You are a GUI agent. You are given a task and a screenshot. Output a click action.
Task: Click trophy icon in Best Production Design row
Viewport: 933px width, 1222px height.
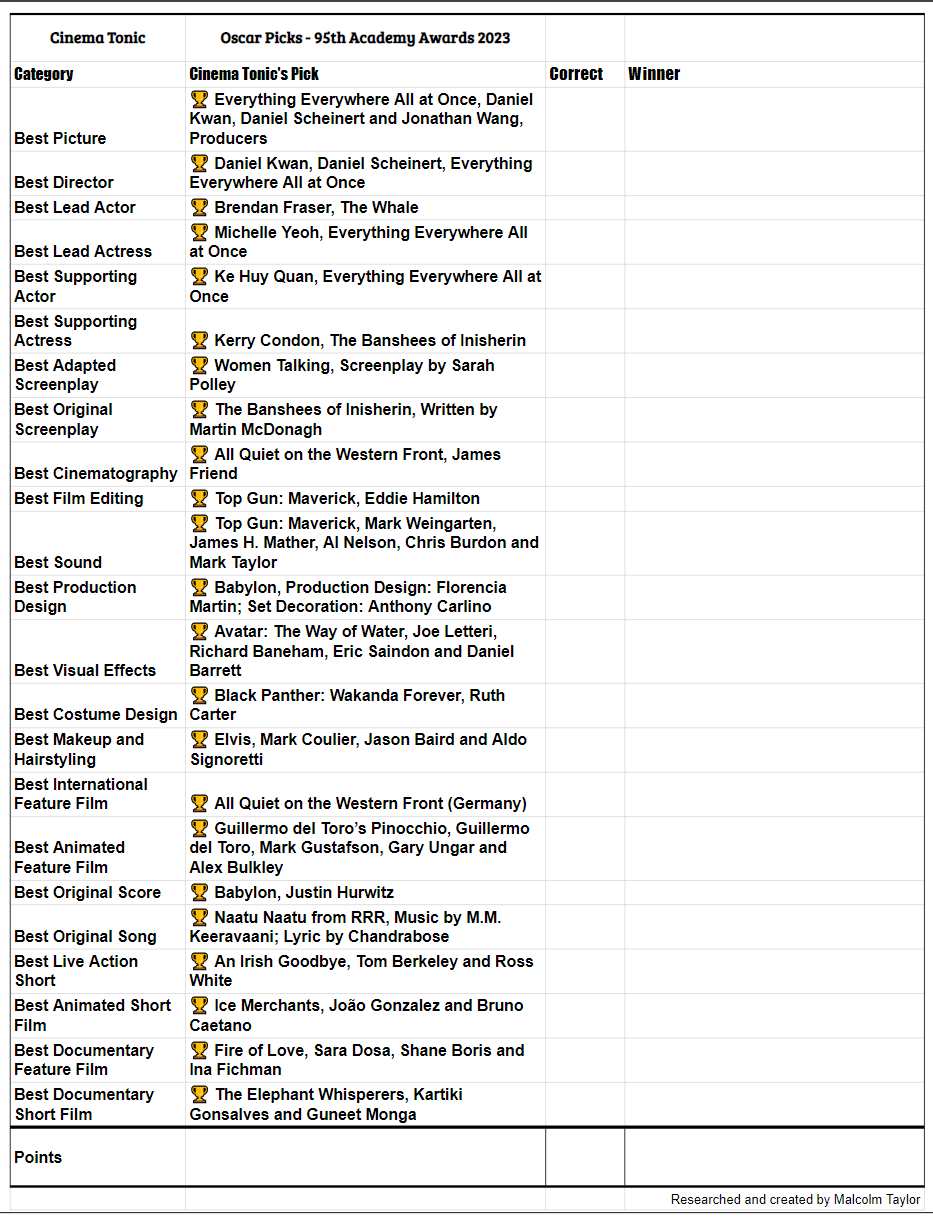point(199,587)
